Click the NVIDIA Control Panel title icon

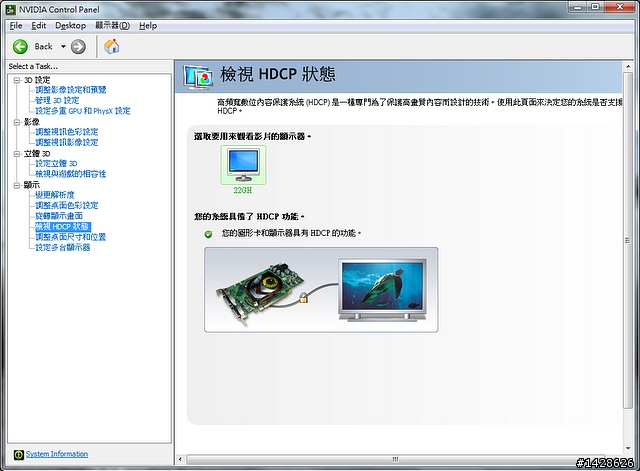[x=10, y=9]
